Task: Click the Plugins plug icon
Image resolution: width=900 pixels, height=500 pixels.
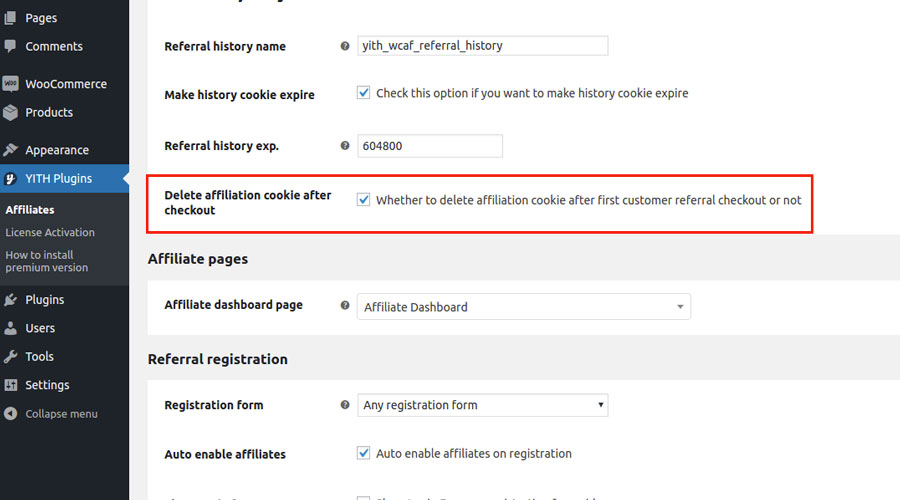Action: click(10, 300)
